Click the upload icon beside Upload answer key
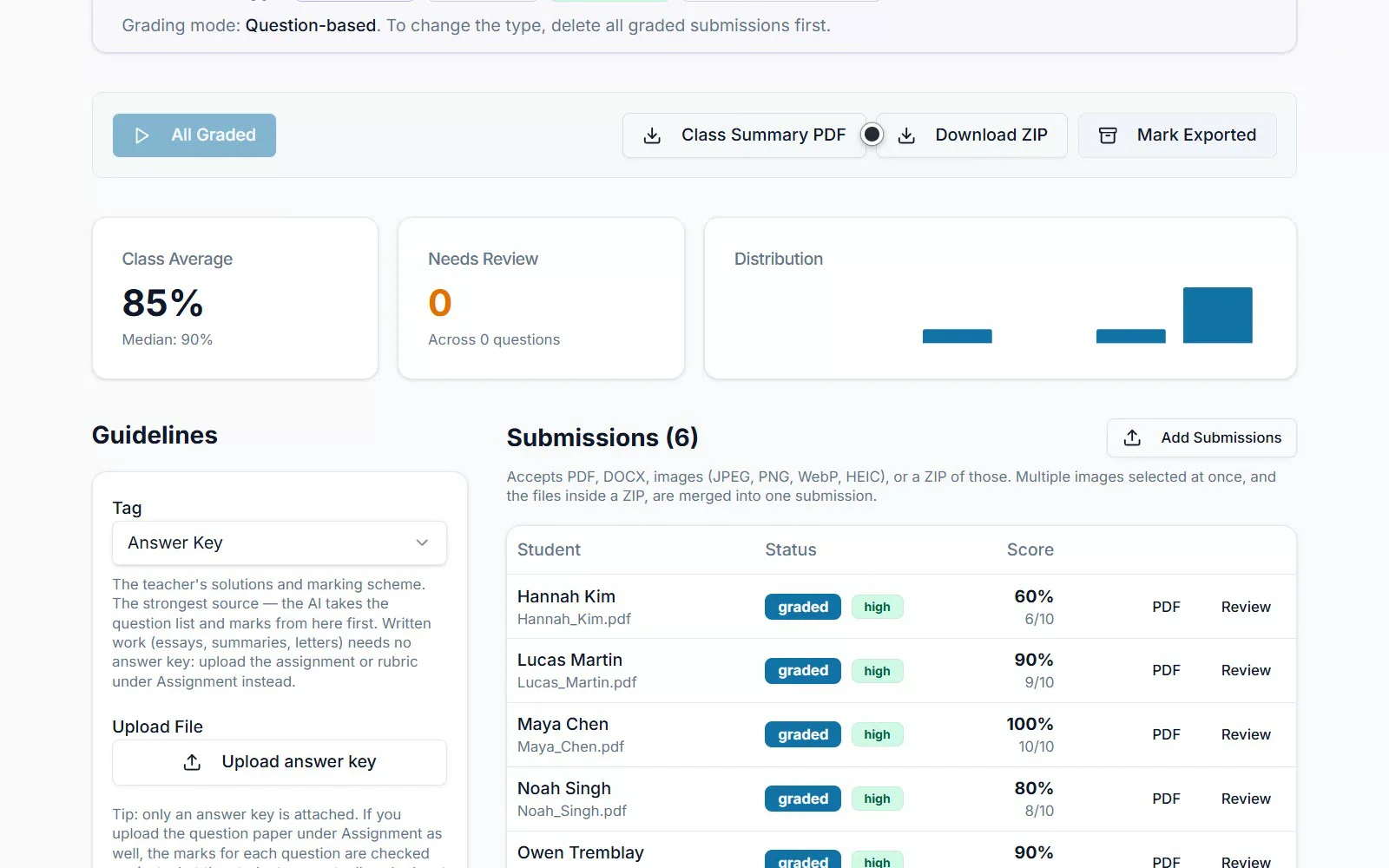Screen dimensions: 1389x868 coord(192,762)
